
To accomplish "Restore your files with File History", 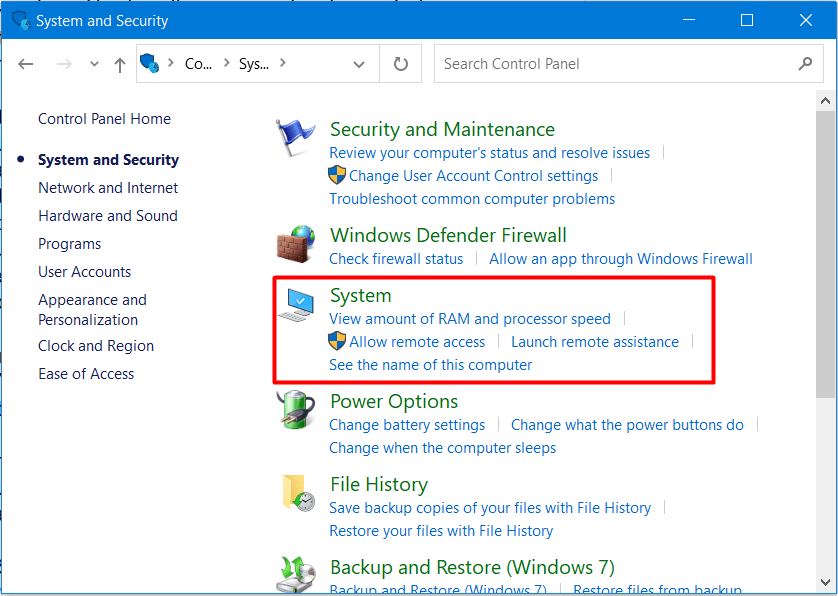I will click(441, 531).
